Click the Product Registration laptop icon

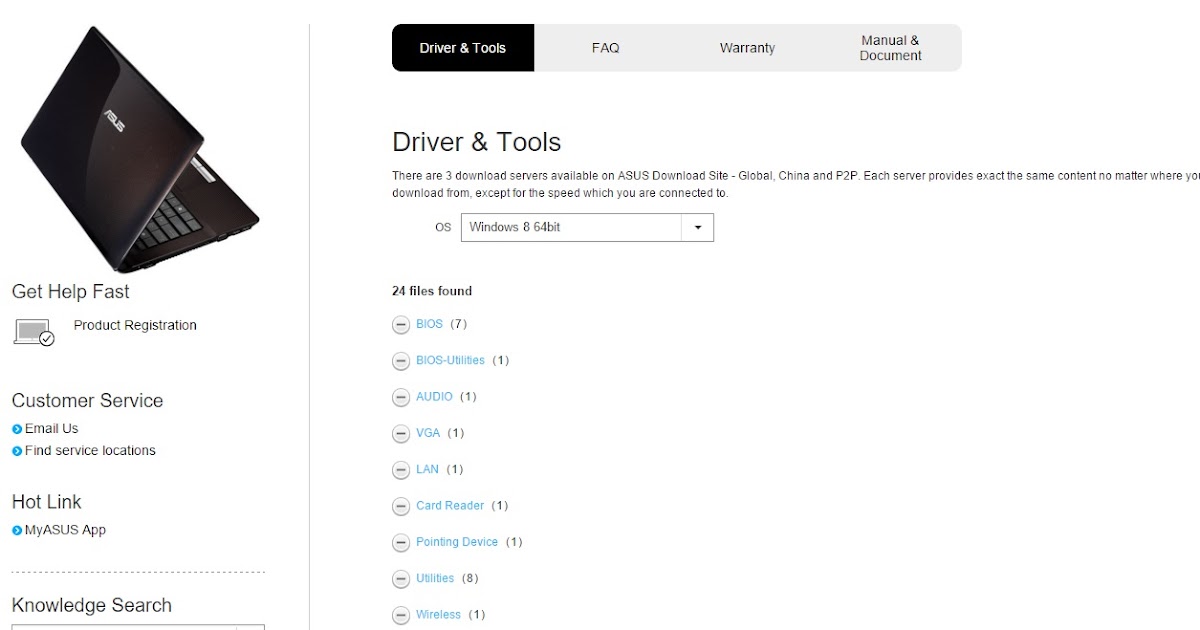click(x=34, y=332)
